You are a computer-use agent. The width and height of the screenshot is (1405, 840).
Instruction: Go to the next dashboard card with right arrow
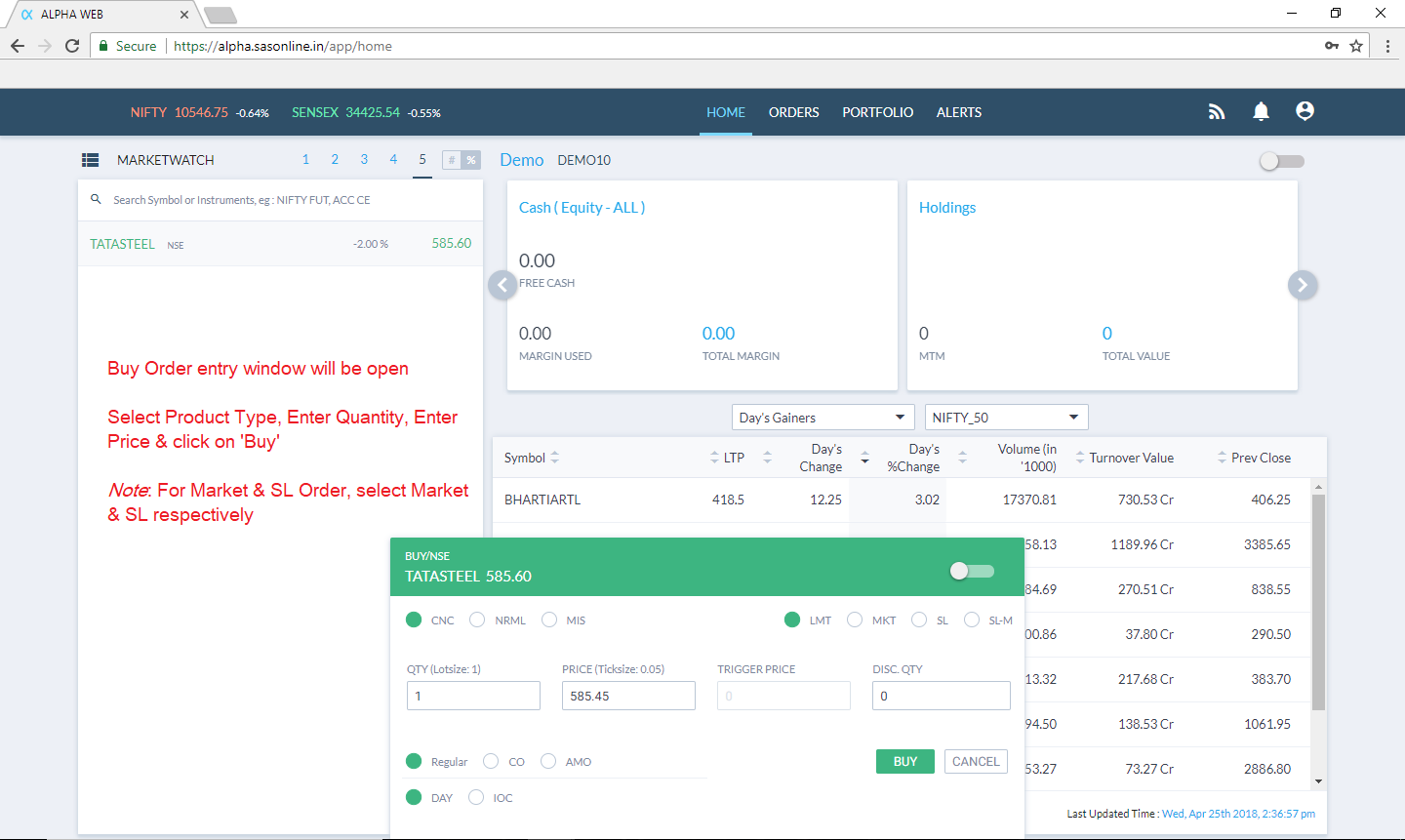click(x=1303, y=285)
